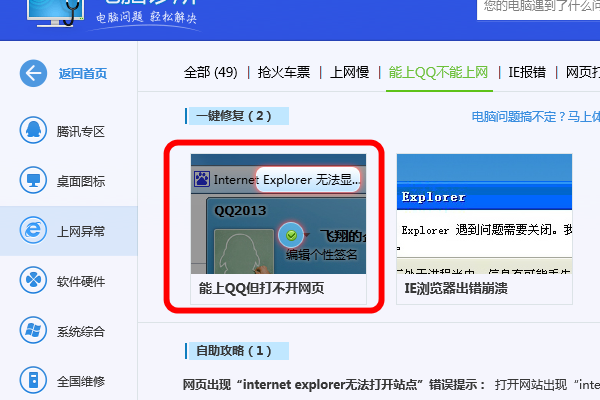
Task: Select 全国维修 label in sidebar
Action: tap(81, 382)
